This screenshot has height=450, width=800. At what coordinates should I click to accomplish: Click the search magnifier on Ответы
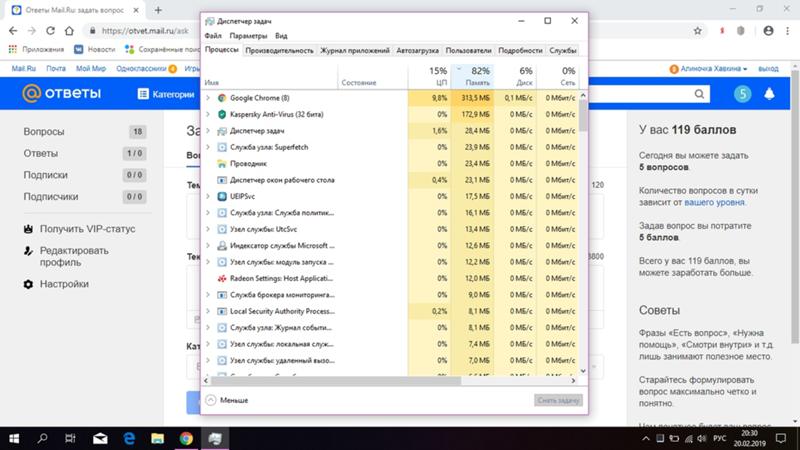(699, 94)
